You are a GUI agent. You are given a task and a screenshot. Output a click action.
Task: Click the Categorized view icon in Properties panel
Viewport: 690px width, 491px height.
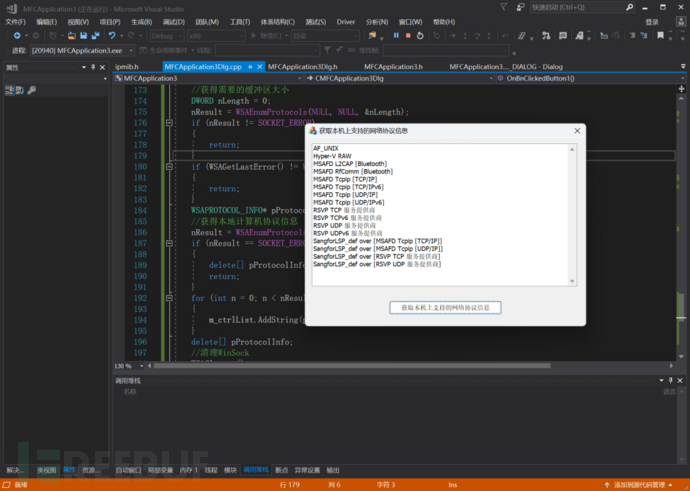click(x=10, y=90)
